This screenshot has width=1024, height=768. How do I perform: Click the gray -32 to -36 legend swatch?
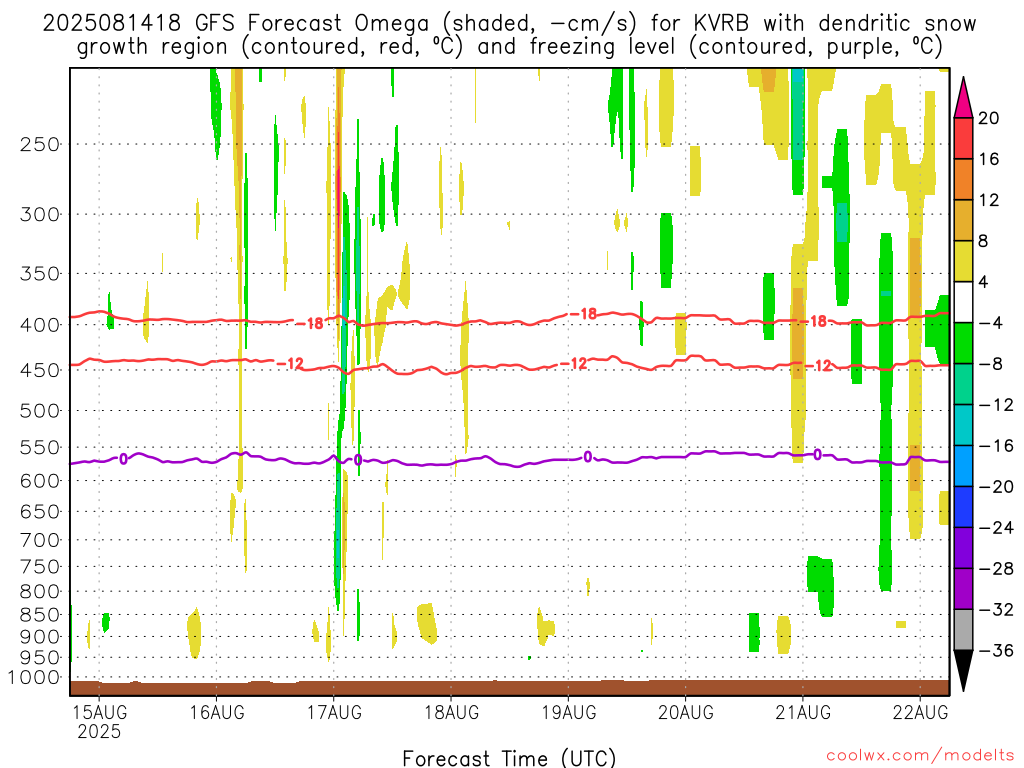[x=963, y=630]
